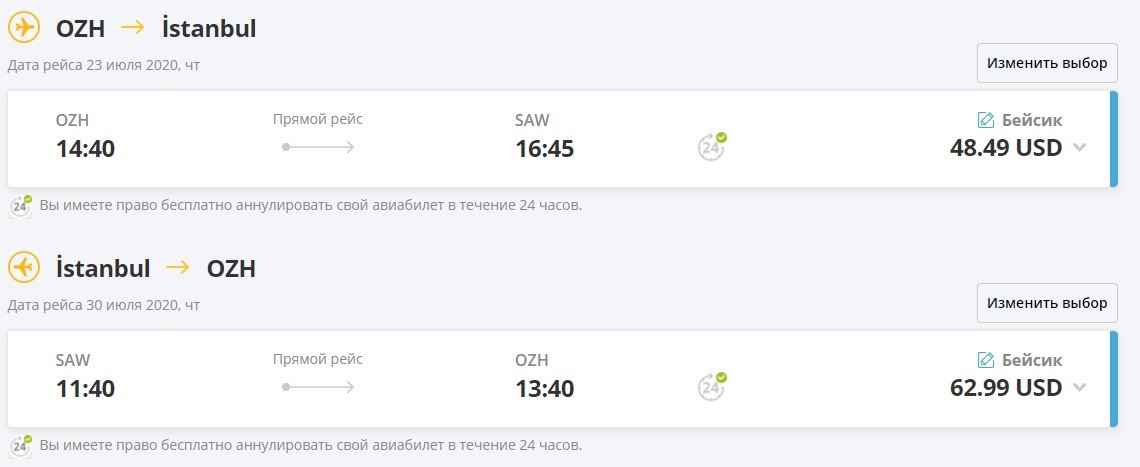
Task: Click the 62.99 USD price
Action: click(1005, 388)
